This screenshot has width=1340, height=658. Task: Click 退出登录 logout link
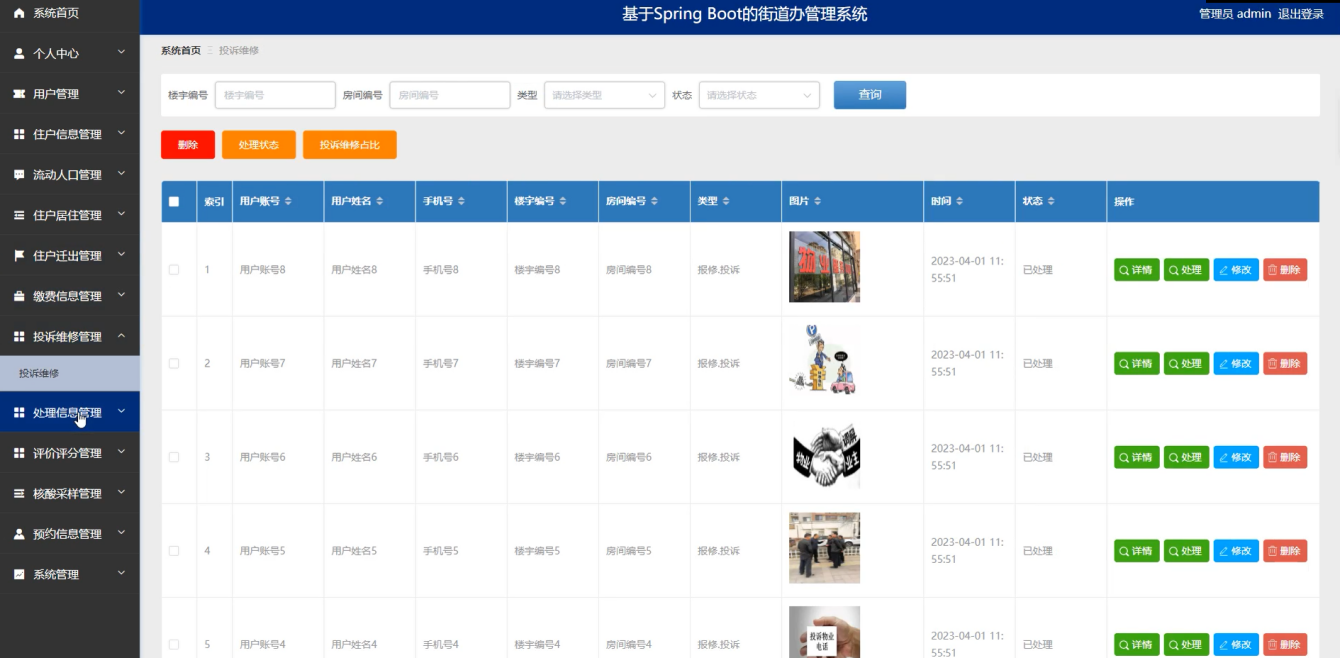pyautogui.click(x=1301, y=14)
